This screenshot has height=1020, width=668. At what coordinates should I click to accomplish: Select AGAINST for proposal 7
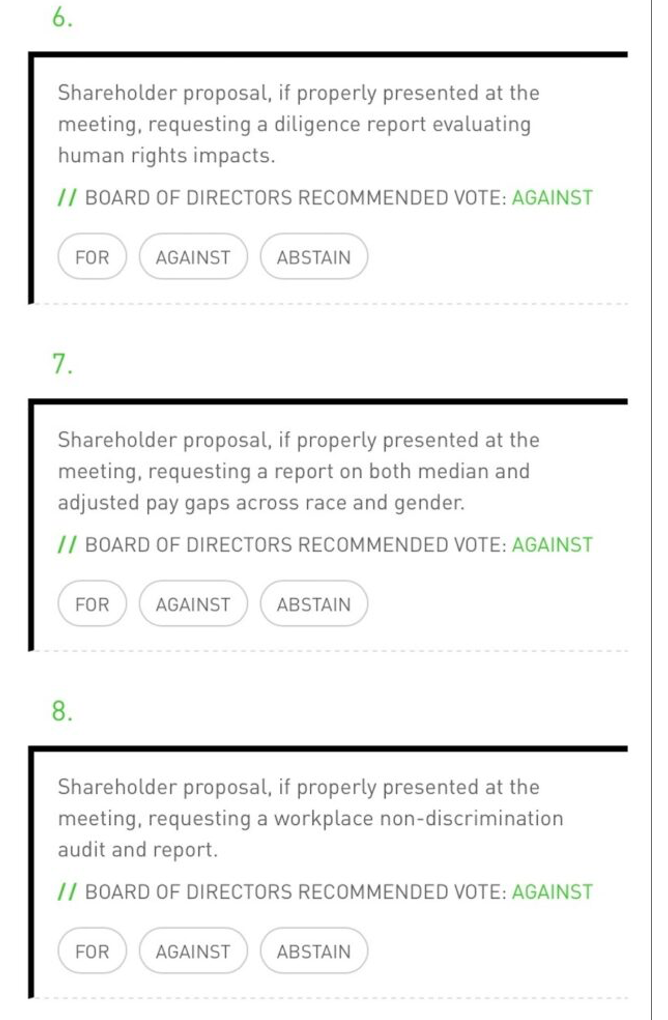pyautogui.click(x=193, y=604)
